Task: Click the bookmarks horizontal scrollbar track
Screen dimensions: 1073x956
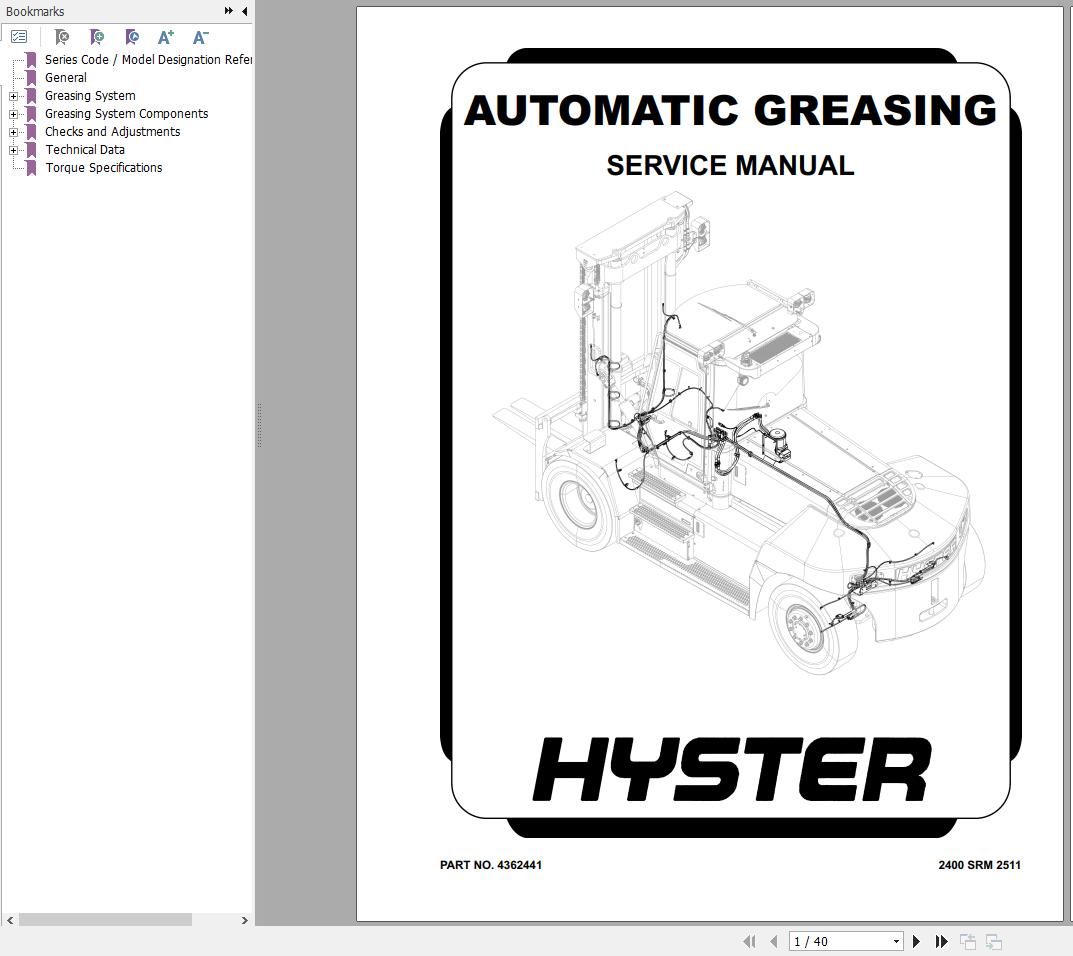Action: pos(215,919)
